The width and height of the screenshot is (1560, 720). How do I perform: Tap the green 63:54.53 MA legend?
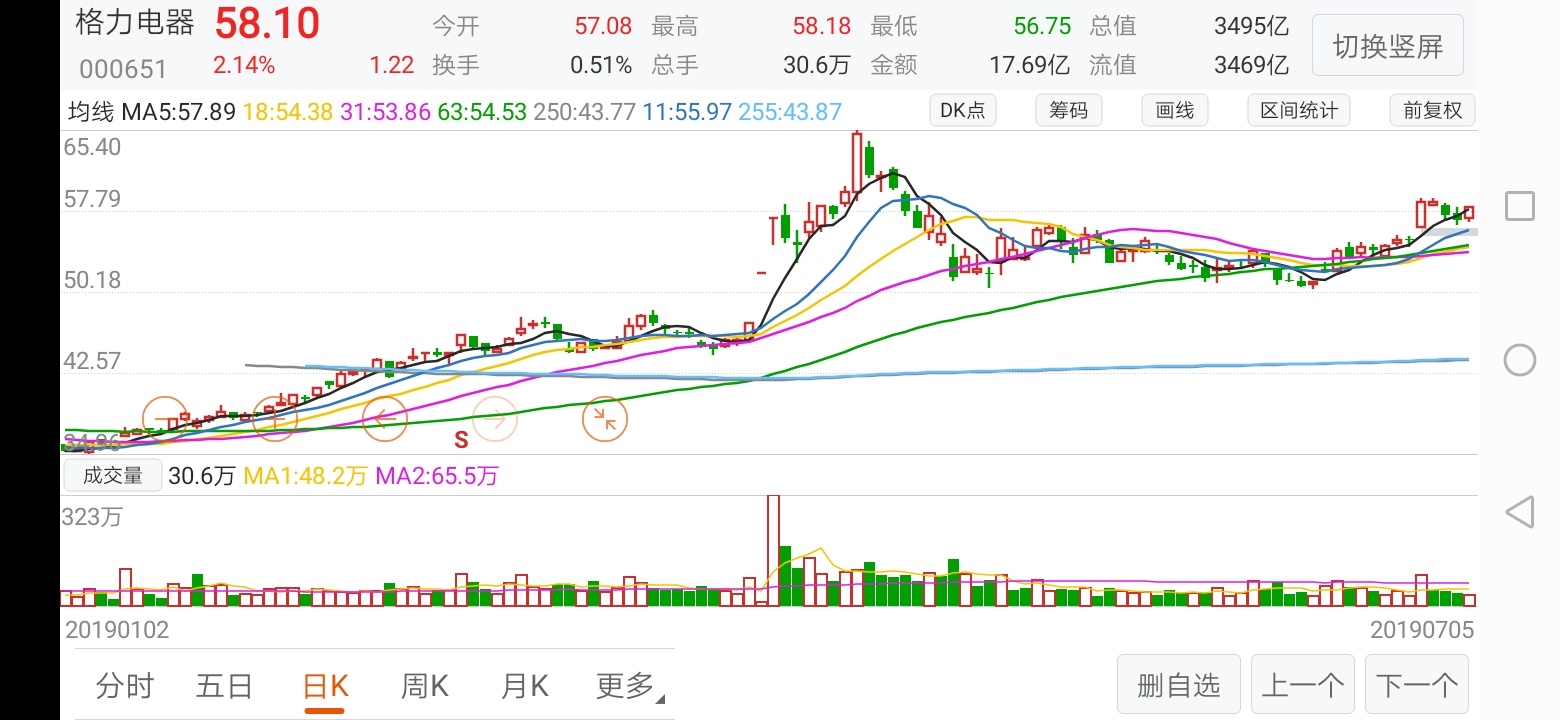pos(482,111)
